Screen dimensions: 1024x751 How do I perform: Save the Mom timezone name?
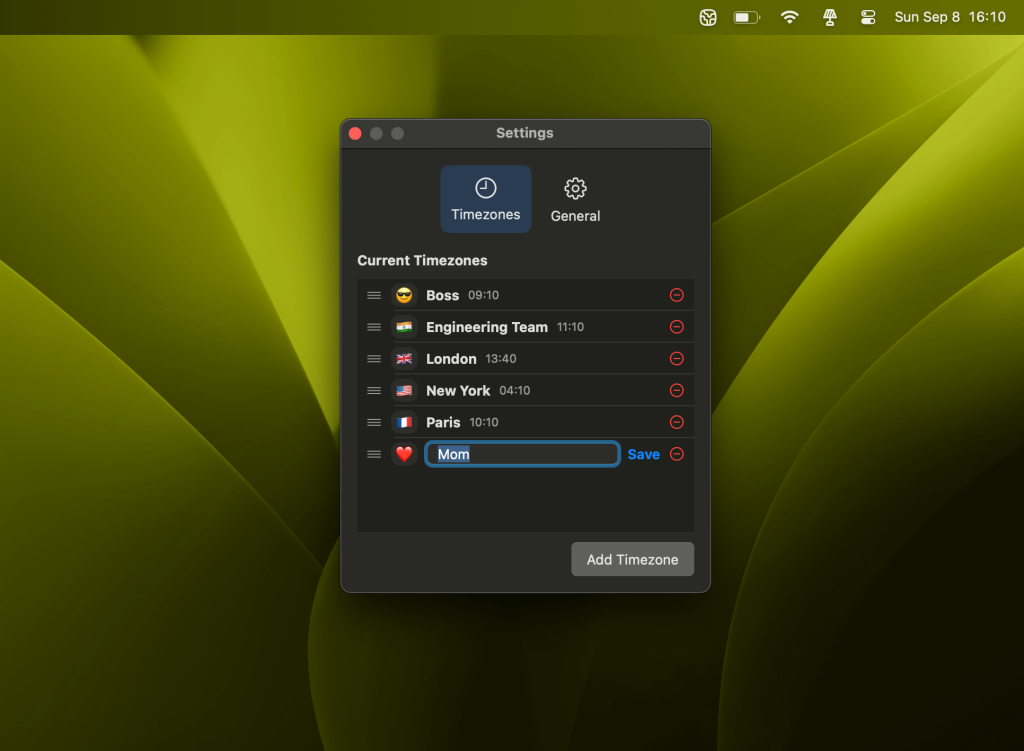pos(643,454)
